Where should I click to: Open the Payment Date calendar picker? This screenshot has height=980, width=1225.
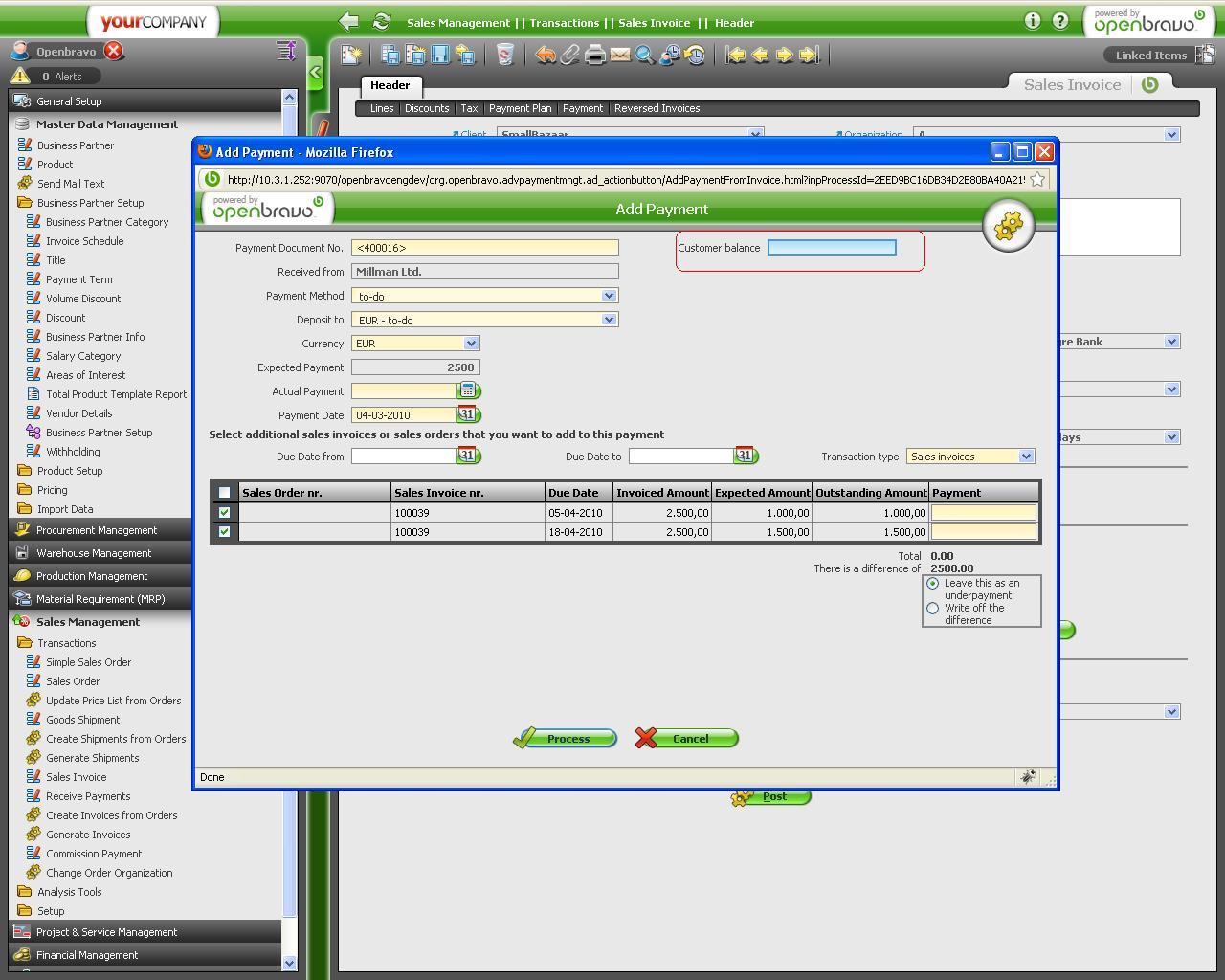[x=467, y=414]
